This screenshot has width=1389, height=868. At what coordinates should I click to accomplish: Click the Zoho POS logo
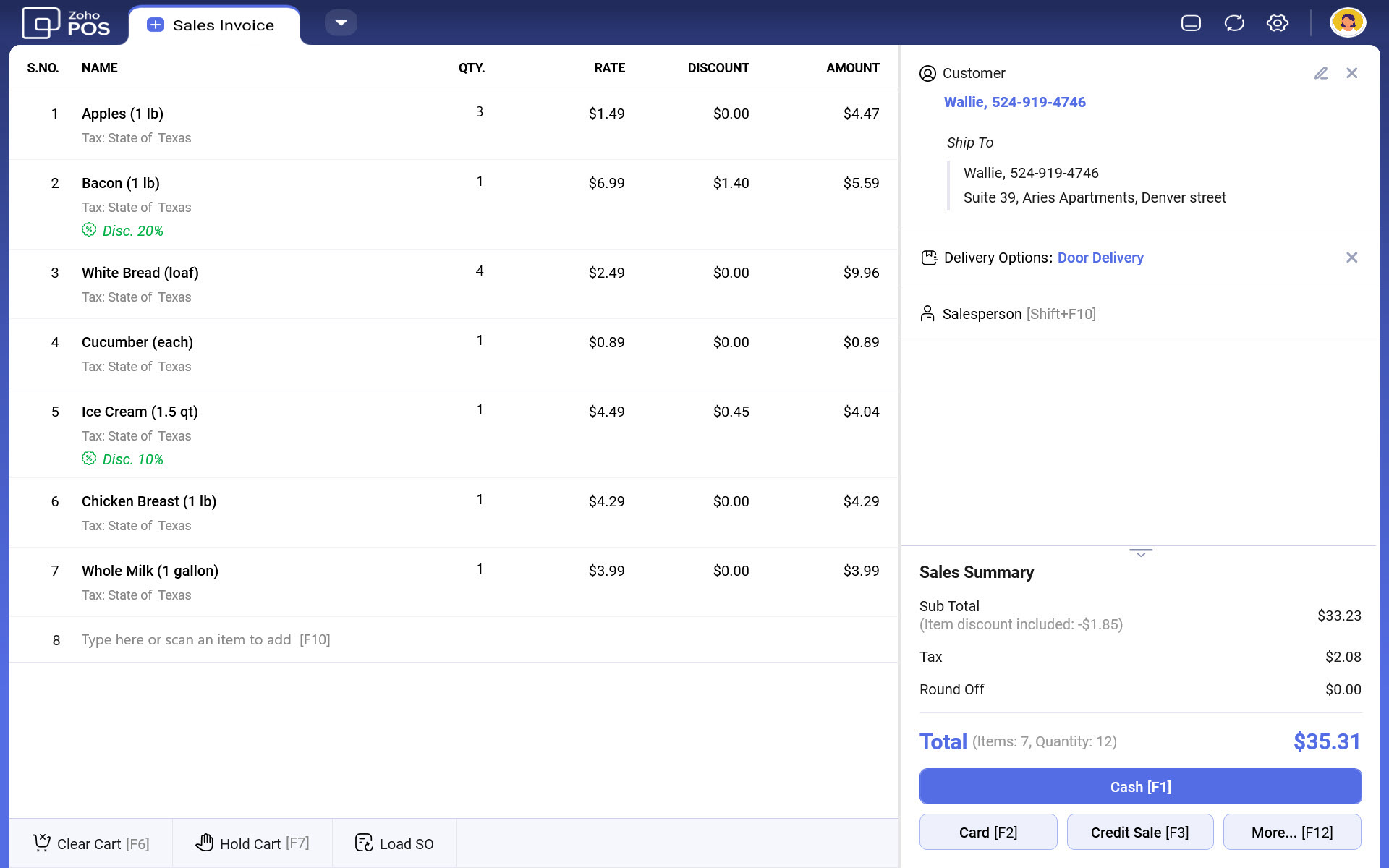(x=66, y=23)
